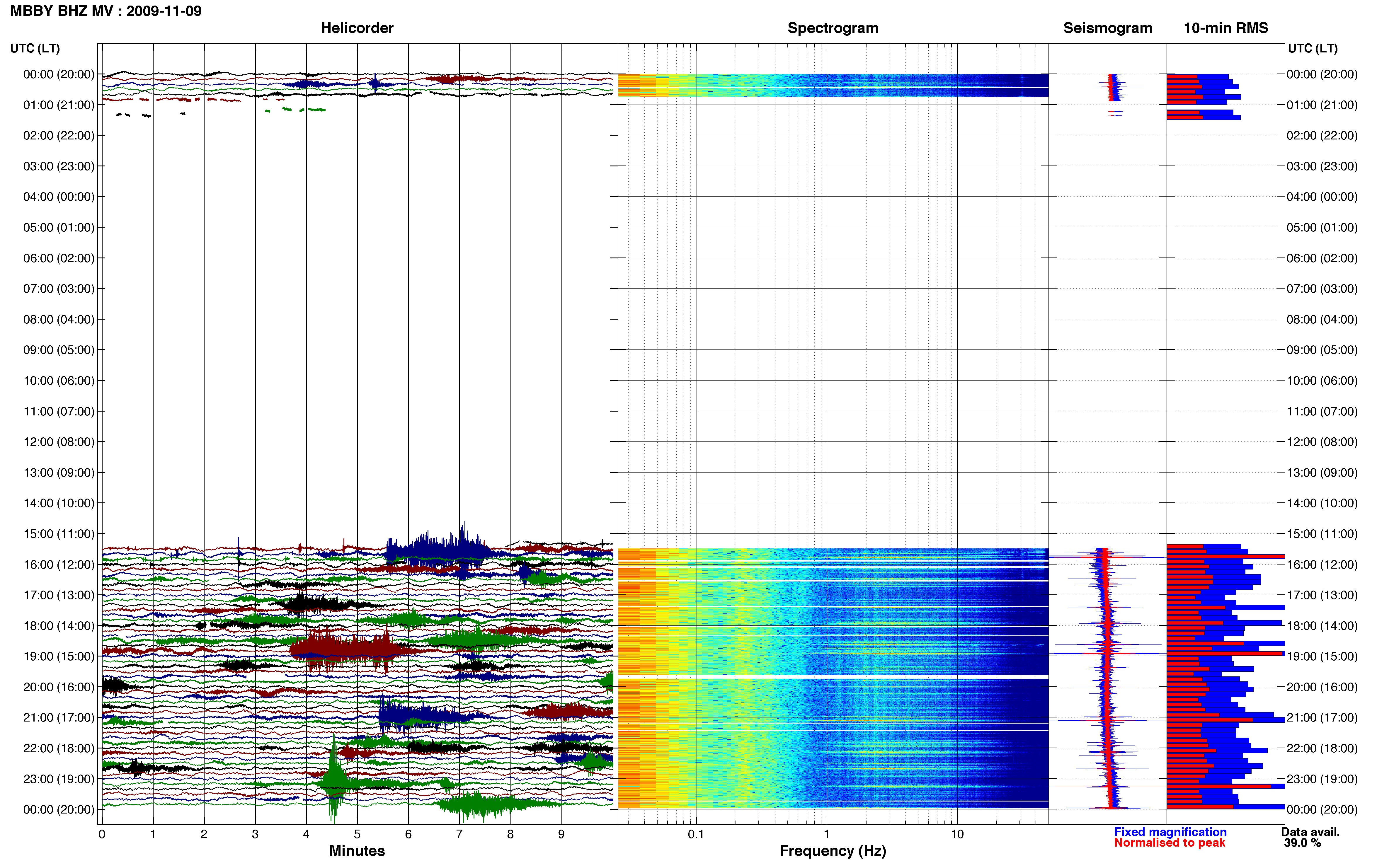This screenshot has height=868, width=1389.
Task: Click the green spike event near 23:00 trace
Action: pyautogui.click(x=335, y=779)
